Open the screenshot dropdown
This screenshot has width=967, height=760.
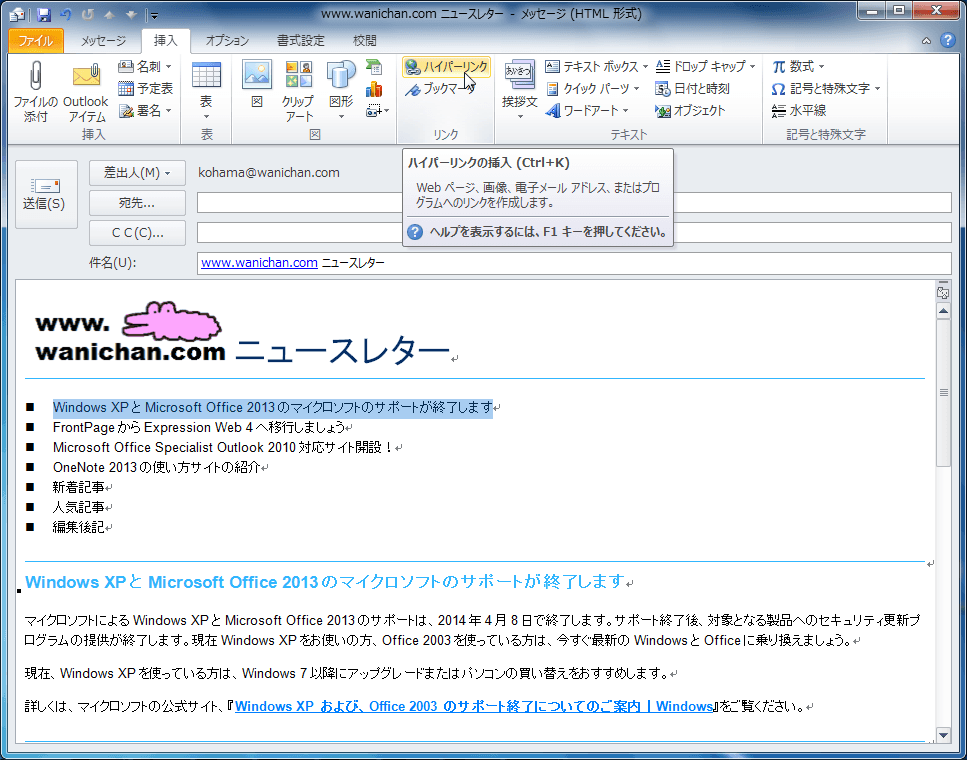(377, 111)
